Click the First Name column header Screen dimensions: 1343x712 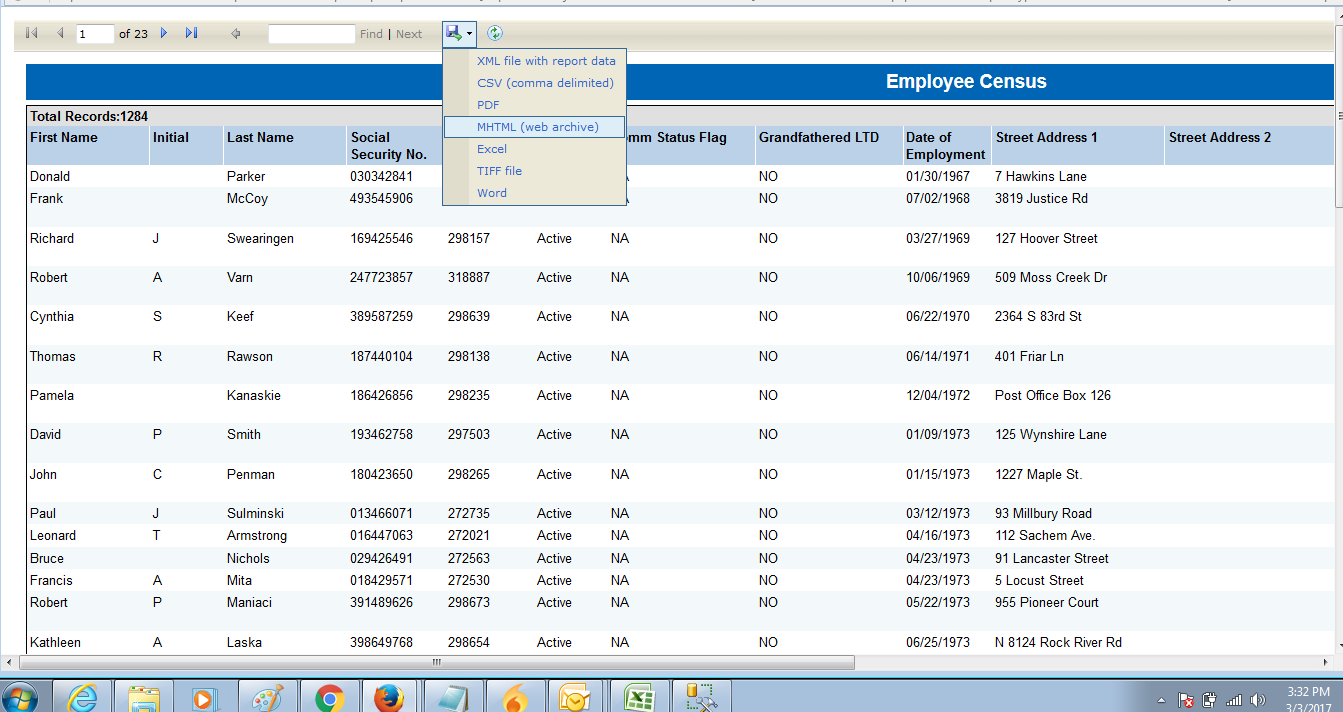pos(64,137)
